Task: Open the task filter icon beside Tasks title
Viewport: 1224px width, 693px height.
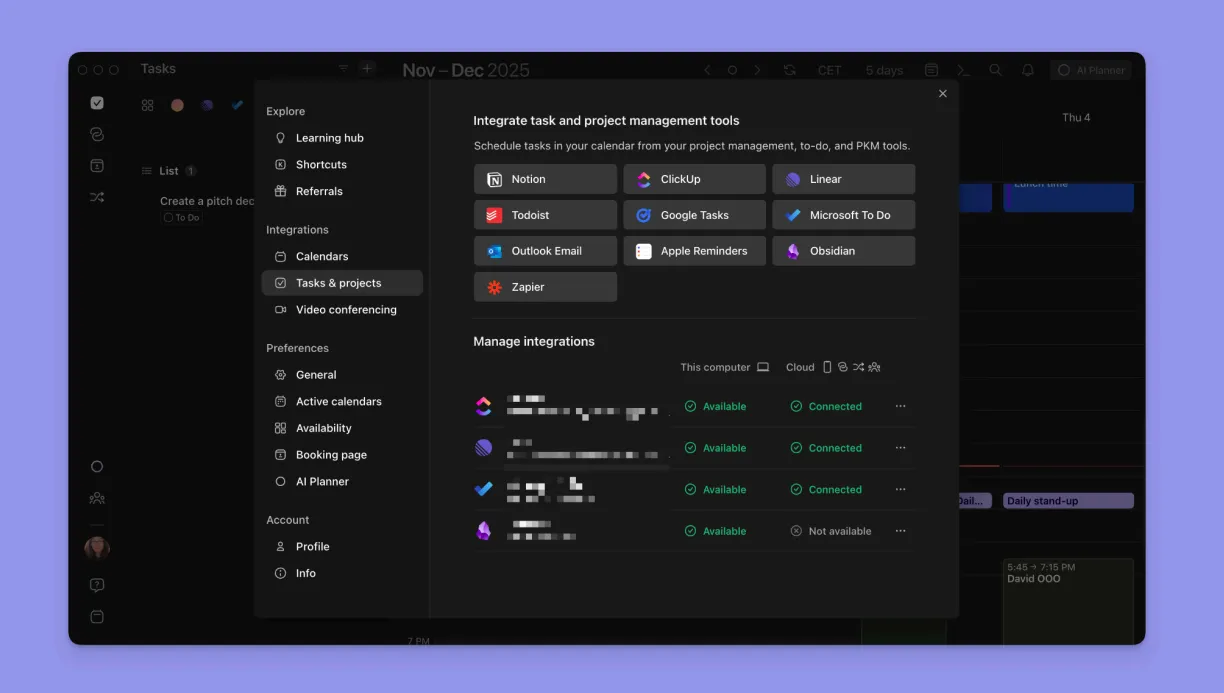Action: point(343,69)
